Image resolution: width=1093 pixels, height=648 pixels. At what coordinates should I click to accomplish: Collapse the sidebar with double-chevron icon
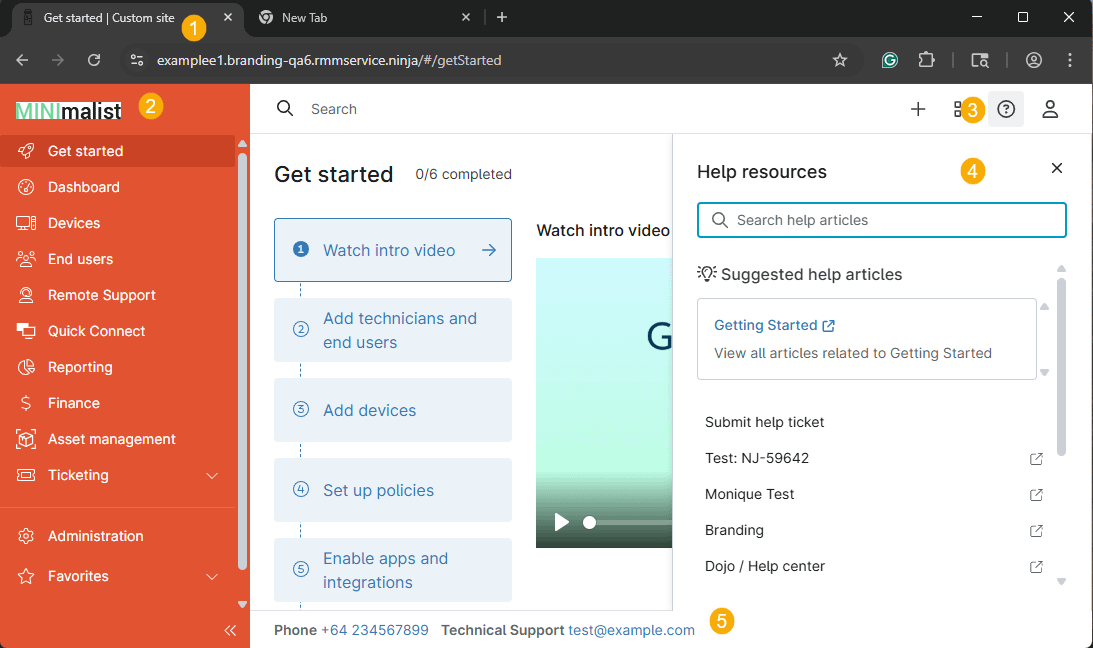230,630
